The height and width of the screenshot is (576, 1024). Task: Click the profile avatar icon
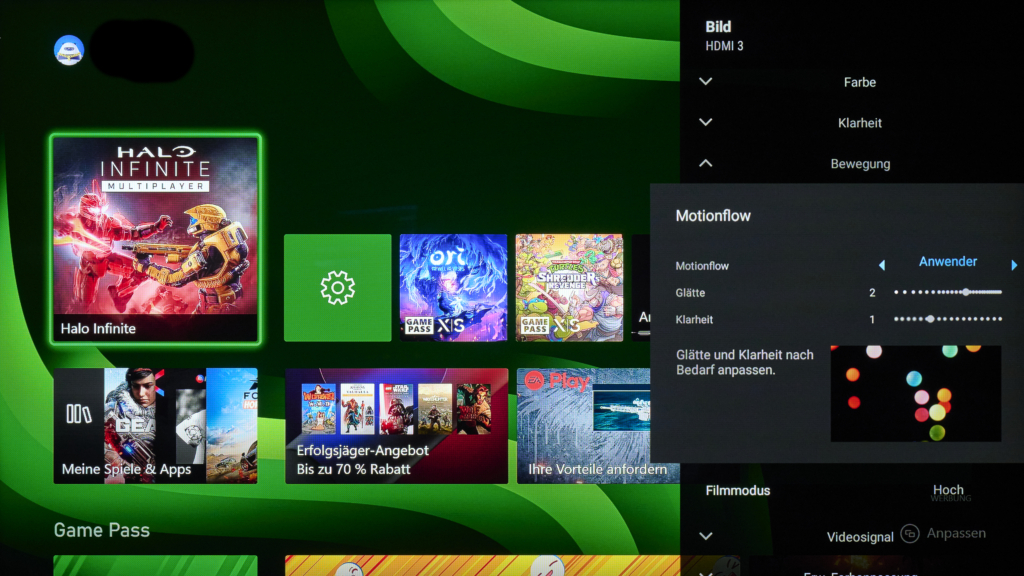tap(69, 50)
